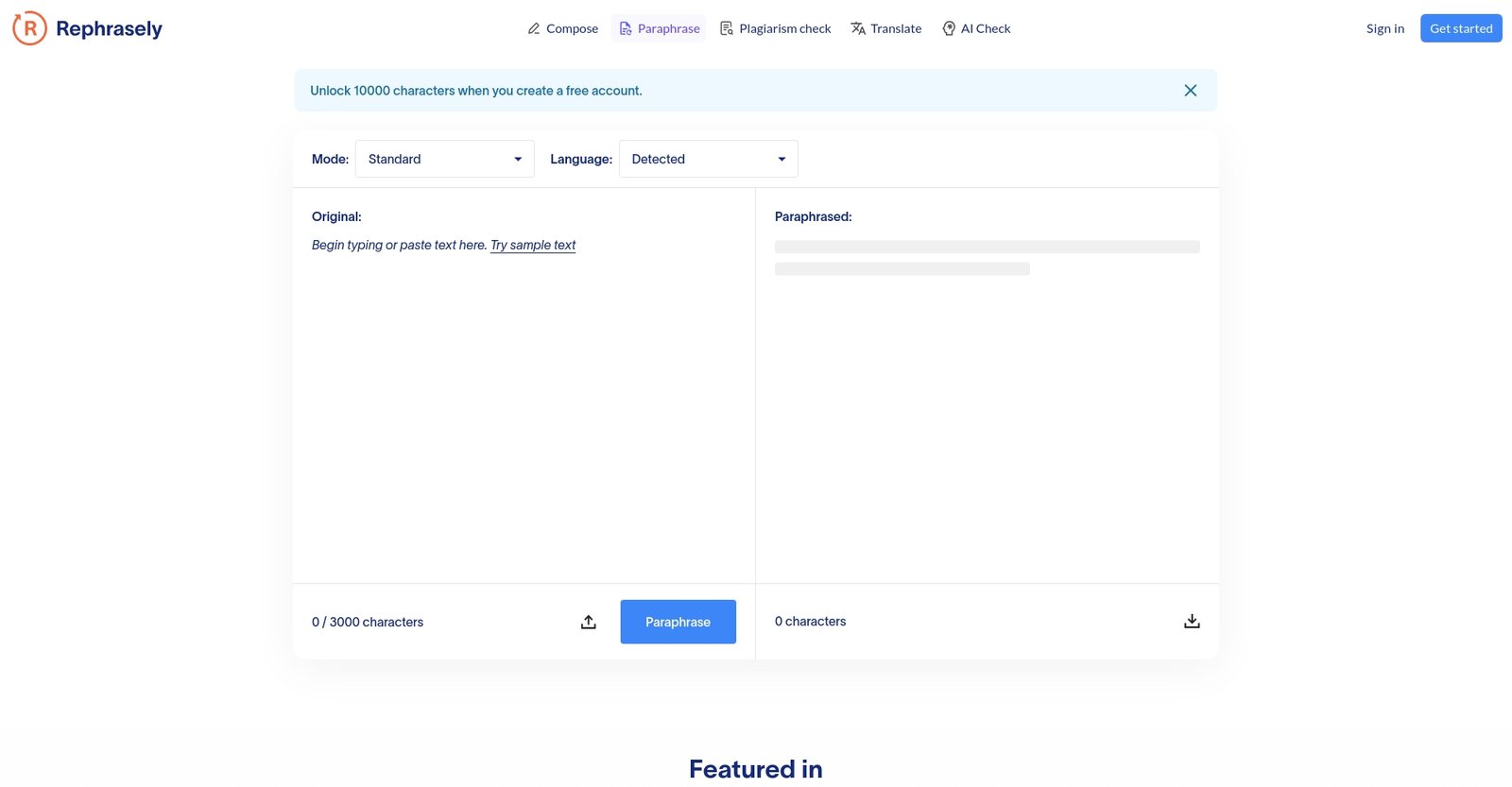
Task: Click the 0 characters output counter
Action: pyautogui.click(x=811, y=622)
